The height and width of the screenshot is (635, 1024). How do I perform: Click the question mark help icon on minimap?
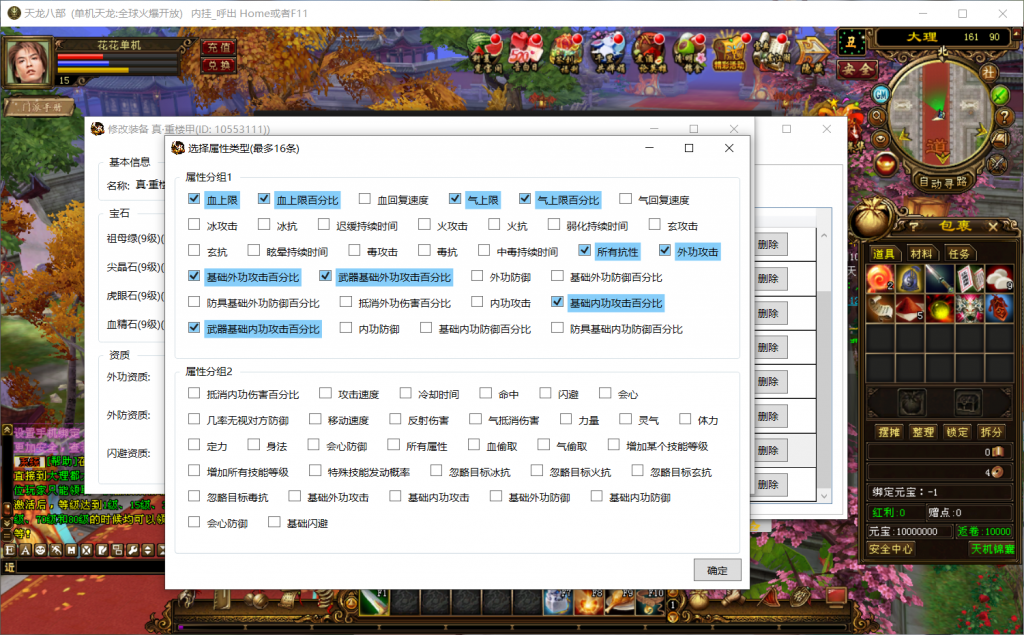[1004, 117]
